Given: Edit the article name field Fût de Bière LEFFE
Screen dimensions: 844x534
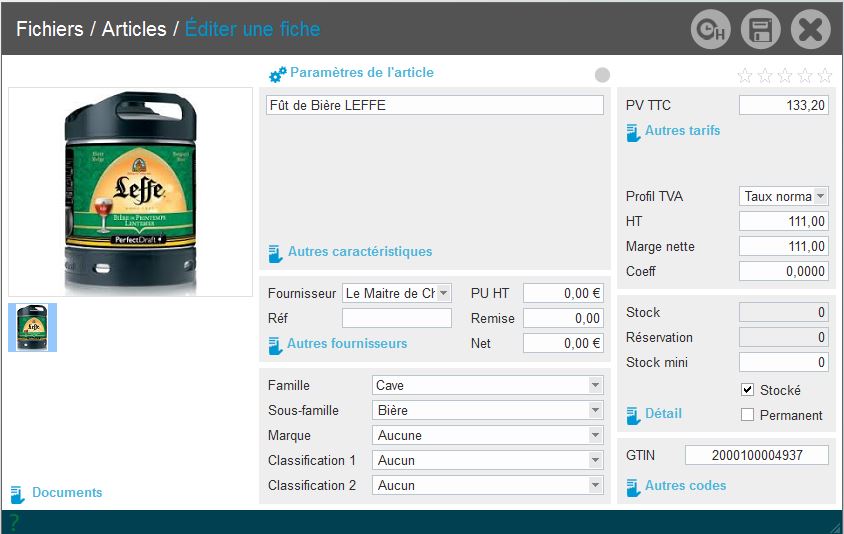Looking at the screenshot, I should point(434,105).
